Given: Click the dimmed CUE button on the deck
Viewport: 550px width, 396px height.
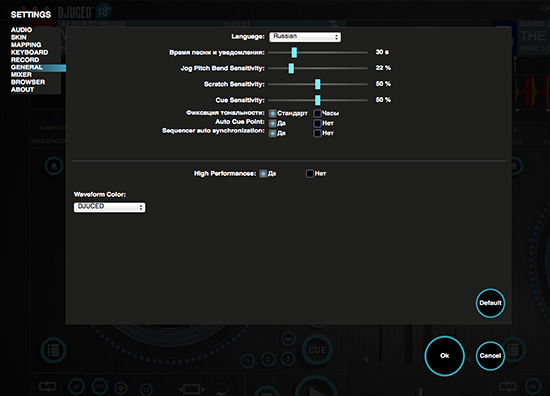Looking at the screenshot, I should tap(317, 350).
